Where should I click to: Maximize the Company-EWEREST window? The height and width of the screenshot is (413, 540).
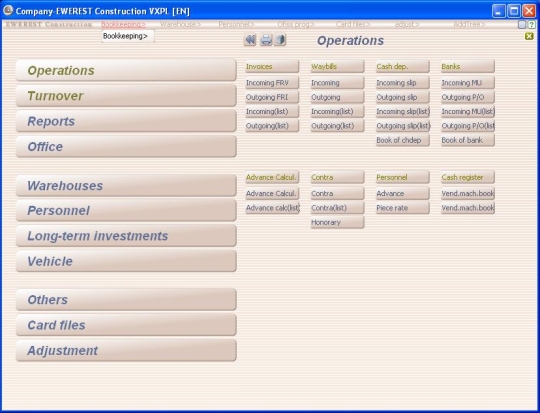tap(513, 11)
